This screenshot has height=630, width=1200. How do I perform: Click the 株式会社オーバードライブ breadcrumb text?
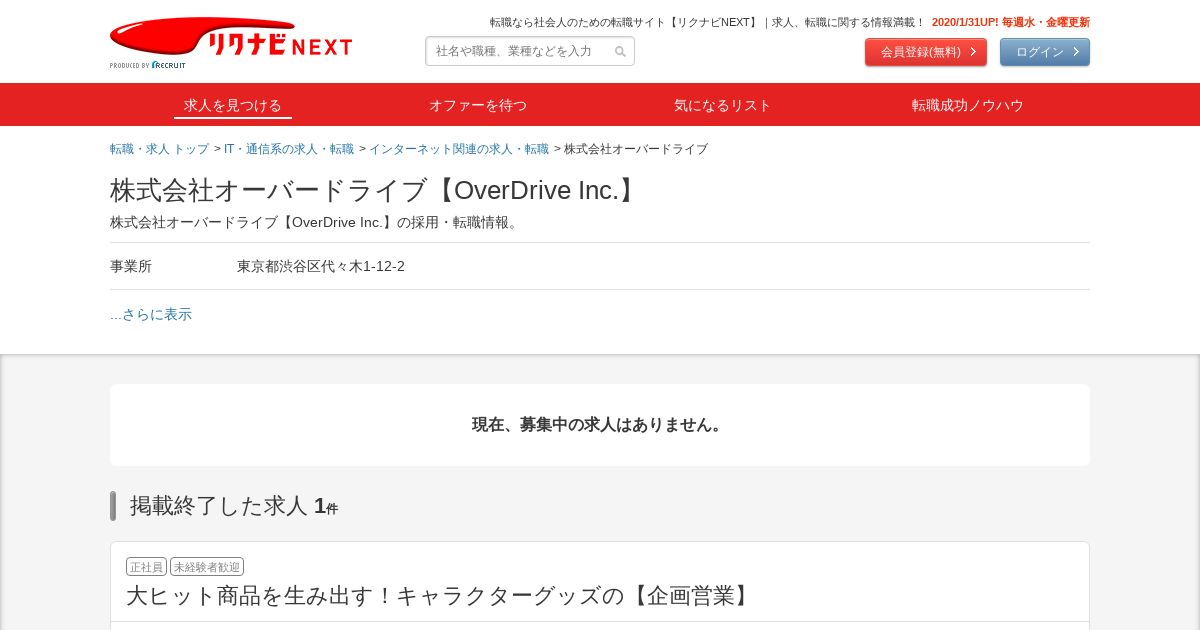click(x=636, y=149)
